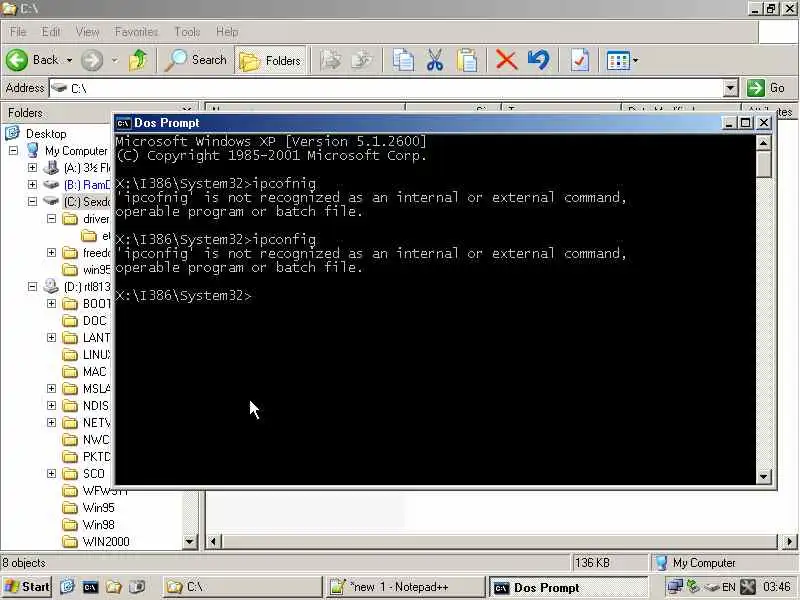Open the Help menu
800x600 pixels.
coord(227,32)
